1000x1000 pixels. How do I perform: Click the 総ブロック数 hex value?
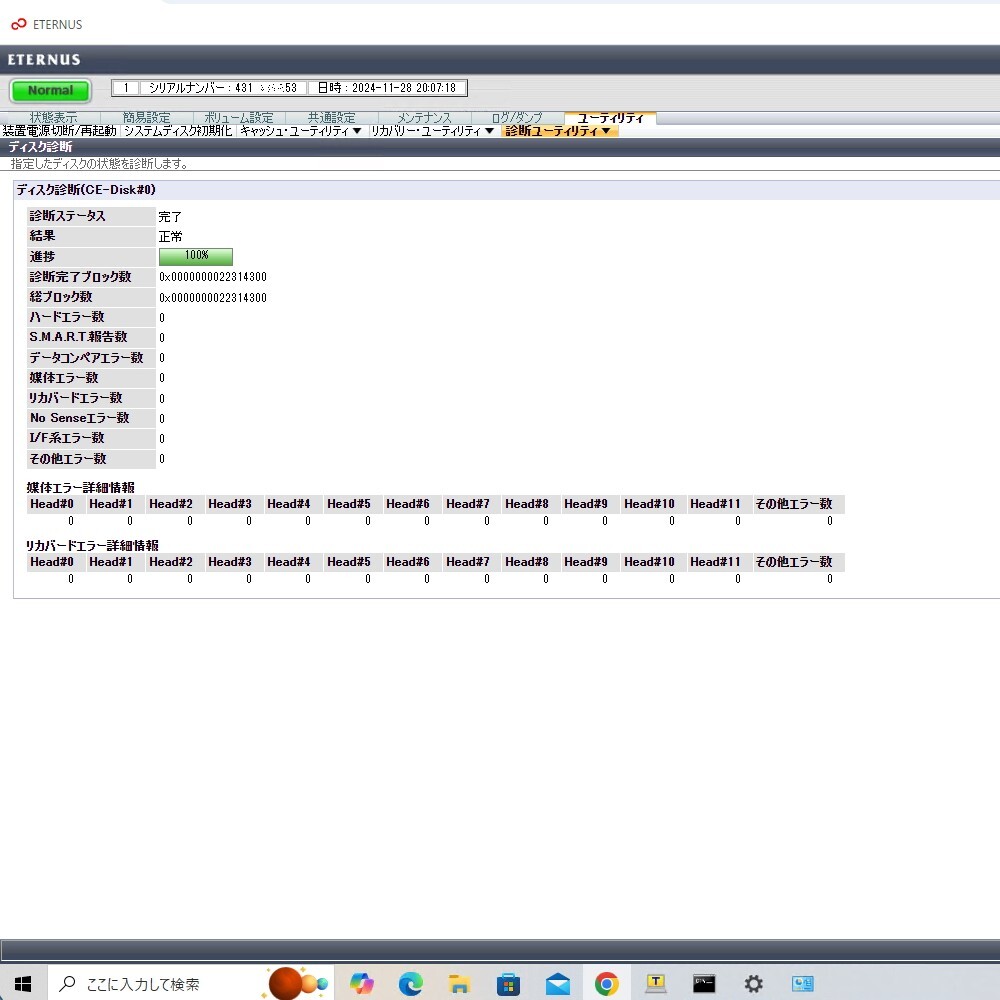click(x=213, y=298)
